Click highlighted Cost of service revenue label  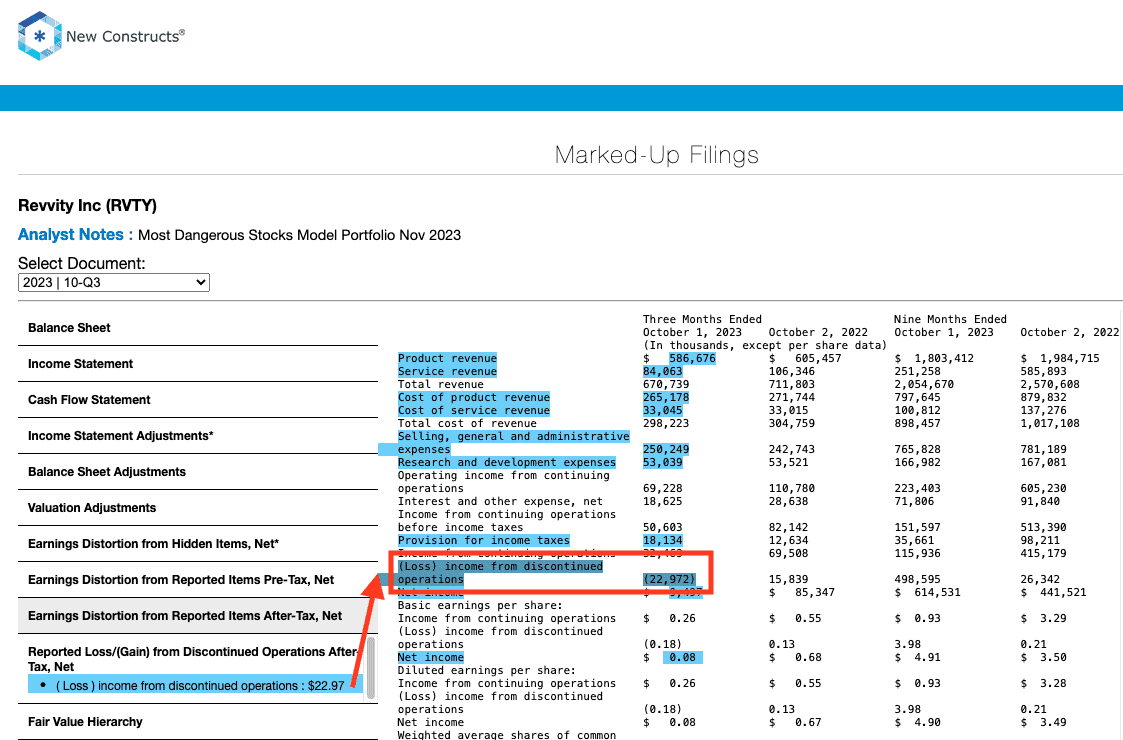tap(474, 410)
